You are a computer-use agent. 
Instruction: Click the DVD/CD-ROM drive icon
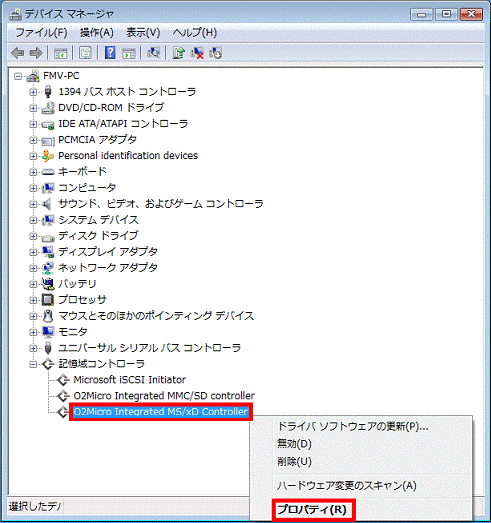click(x=48, y=108)
